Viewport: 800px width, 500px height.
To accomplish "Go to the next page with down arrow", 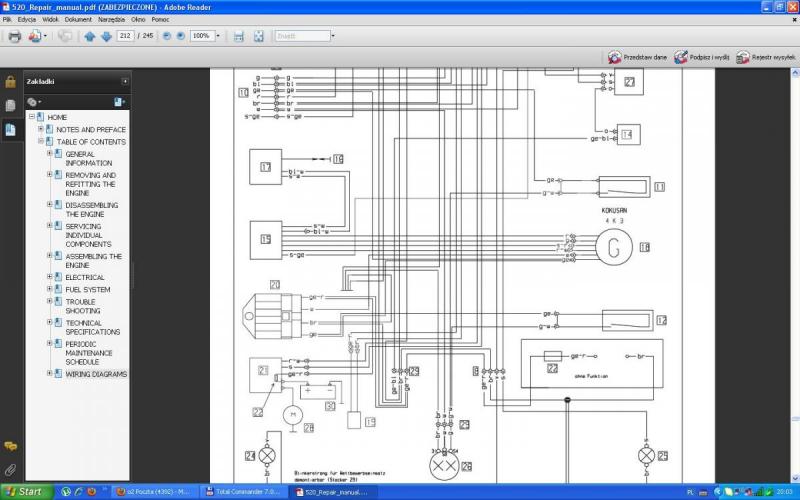I will (106, 36).
